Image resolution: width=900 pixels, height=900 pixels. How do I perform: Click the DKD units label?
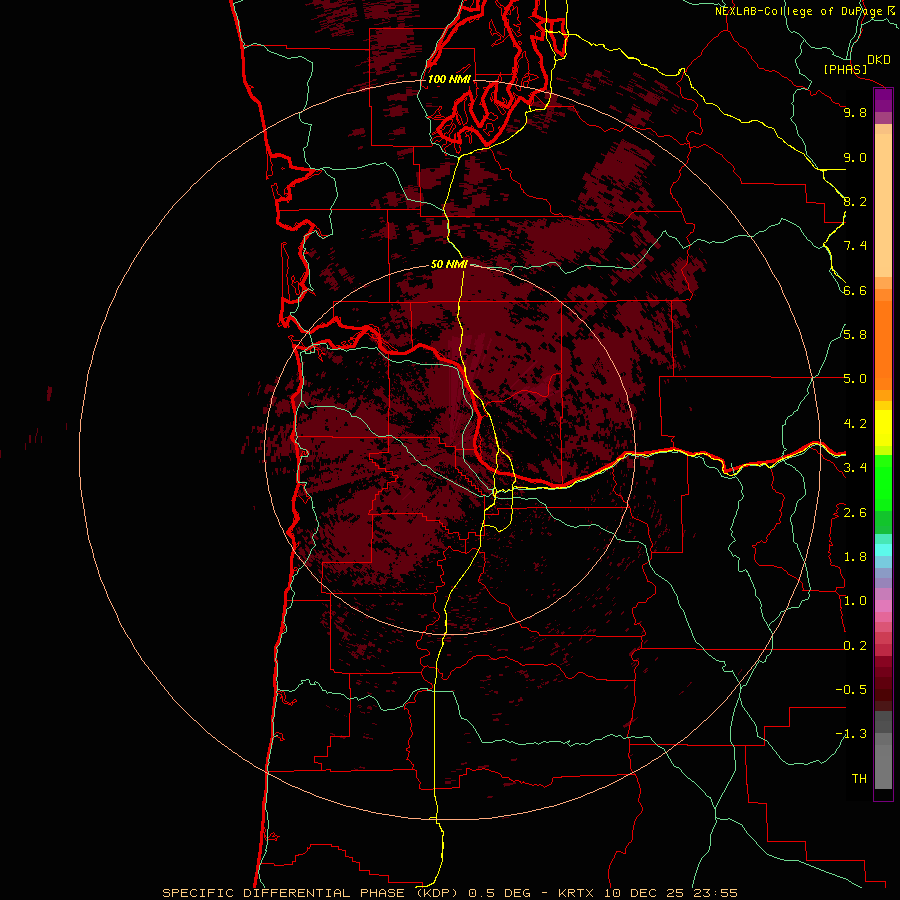click(879, 60)
